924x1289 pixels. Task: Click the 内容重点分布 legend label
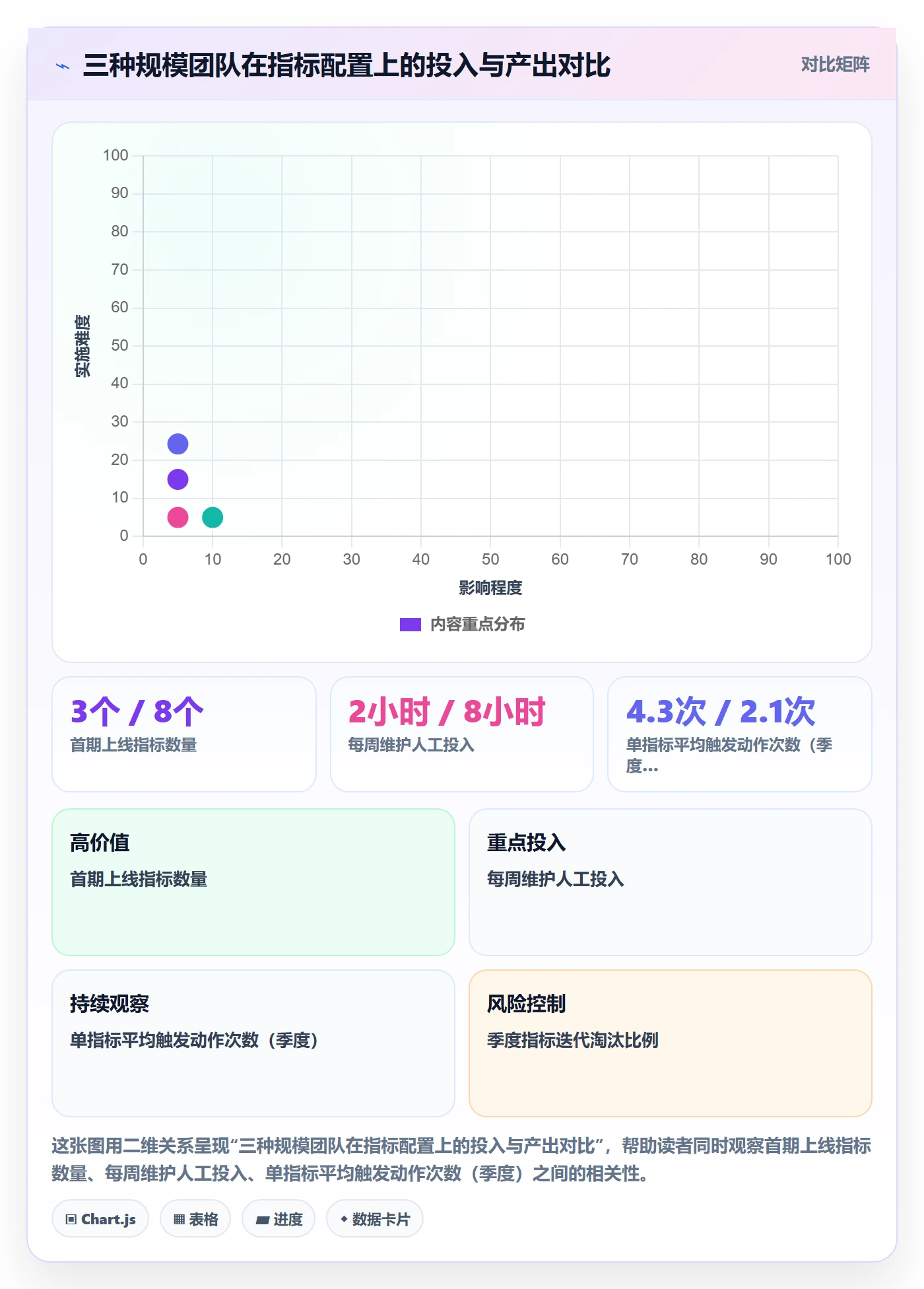[x=477, y=625]
